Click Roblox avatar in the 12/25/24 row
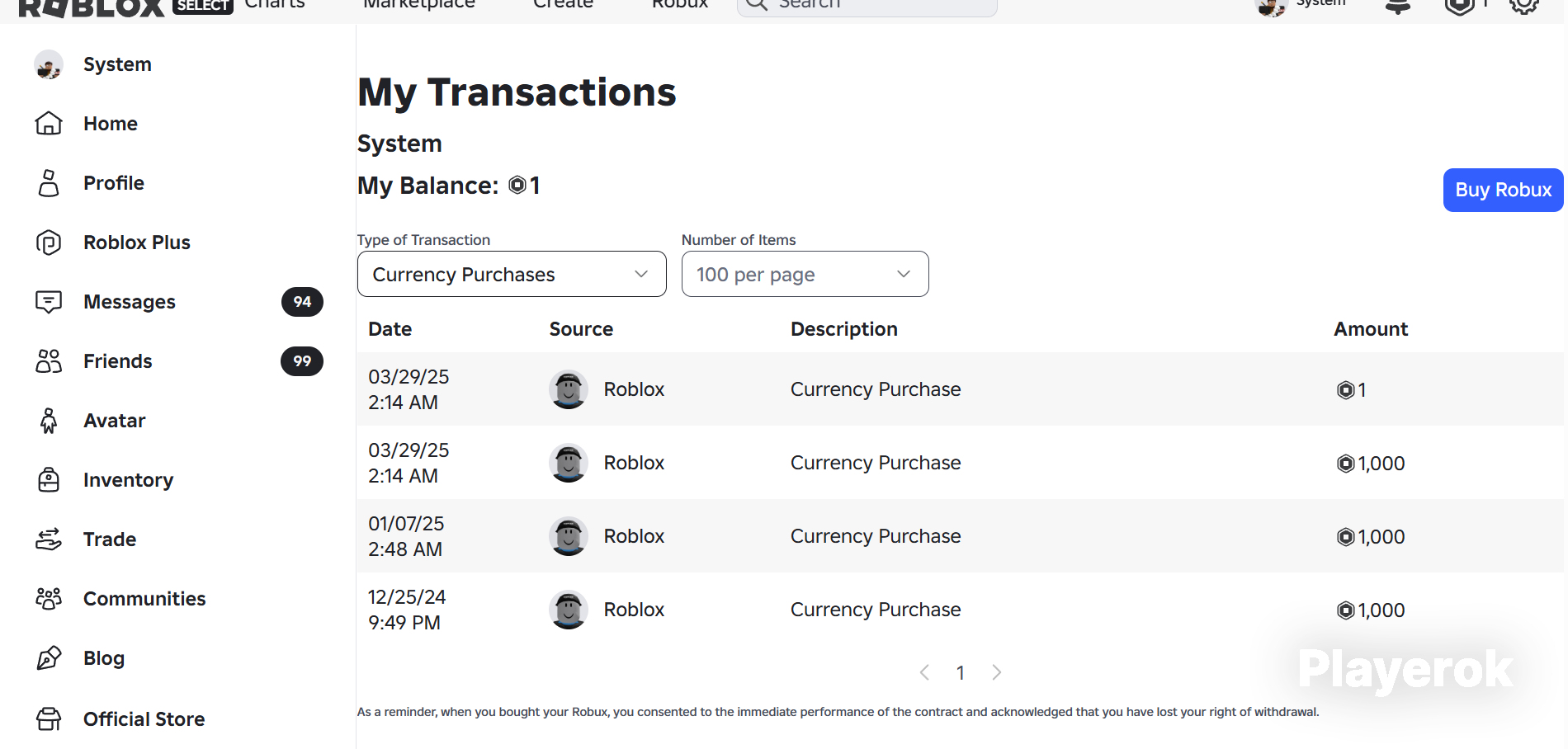1568x749 pixels. coord(569,610)
